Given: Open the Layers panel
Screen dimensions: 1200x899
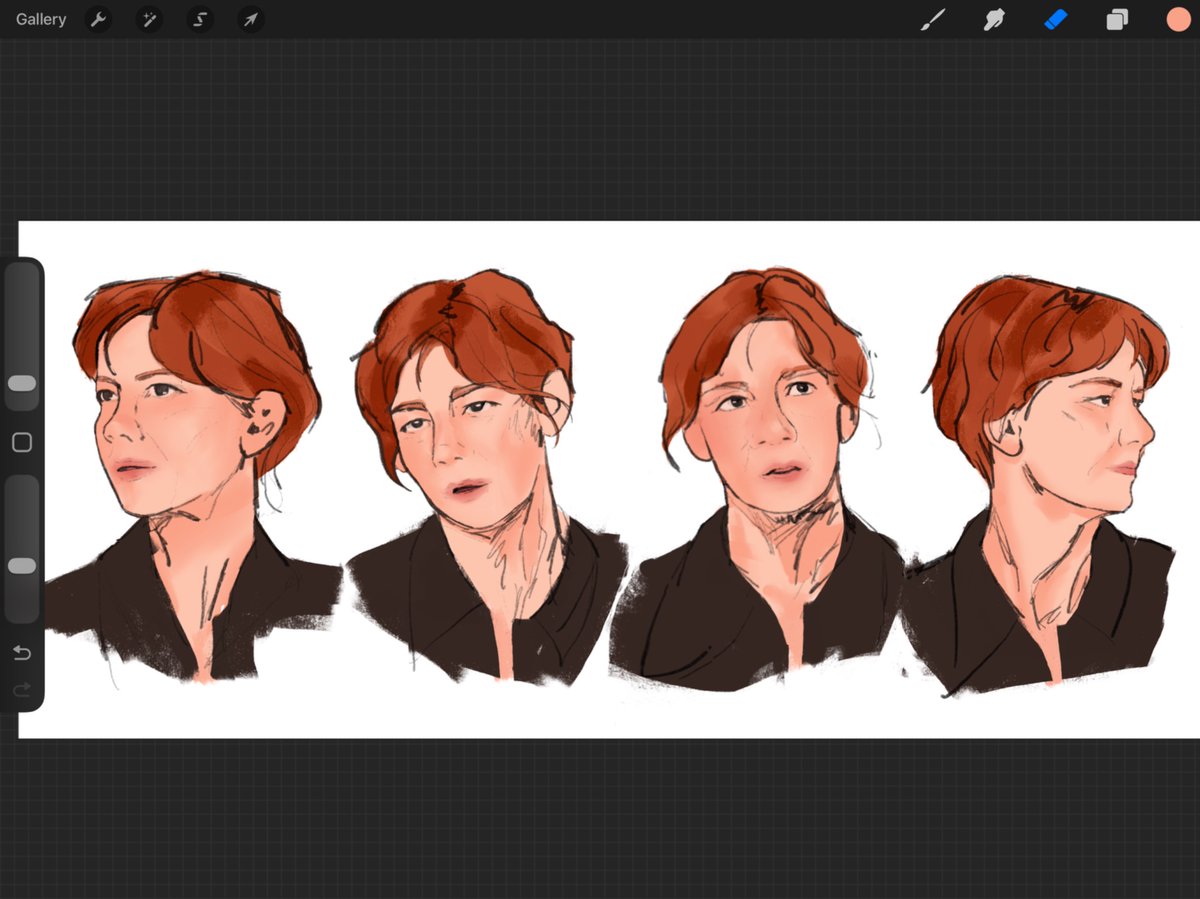Looking at the screenshot, I should pos(1117,19).
